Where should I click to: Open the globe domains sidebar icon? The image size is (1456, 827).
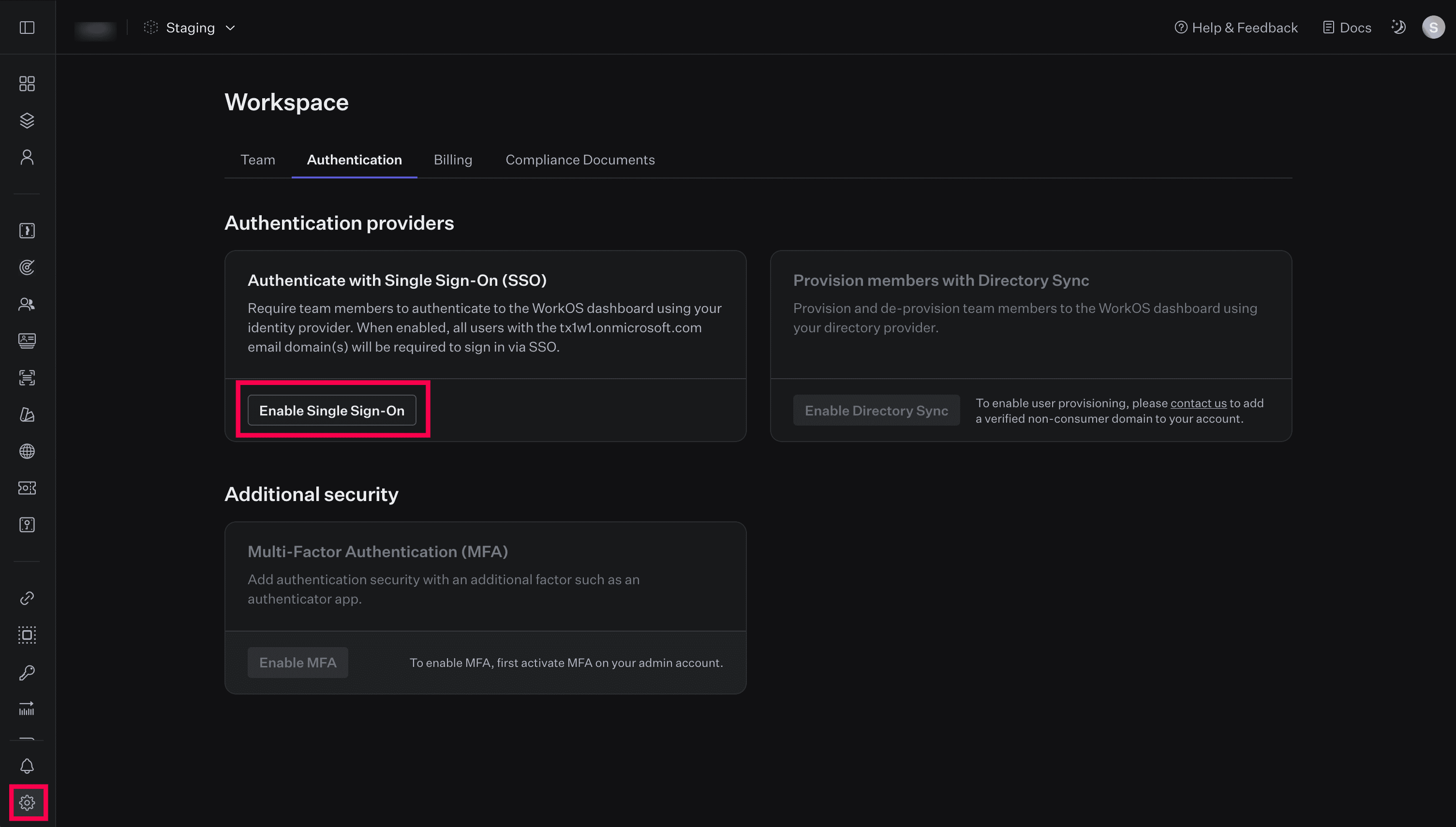pos(27,451)
